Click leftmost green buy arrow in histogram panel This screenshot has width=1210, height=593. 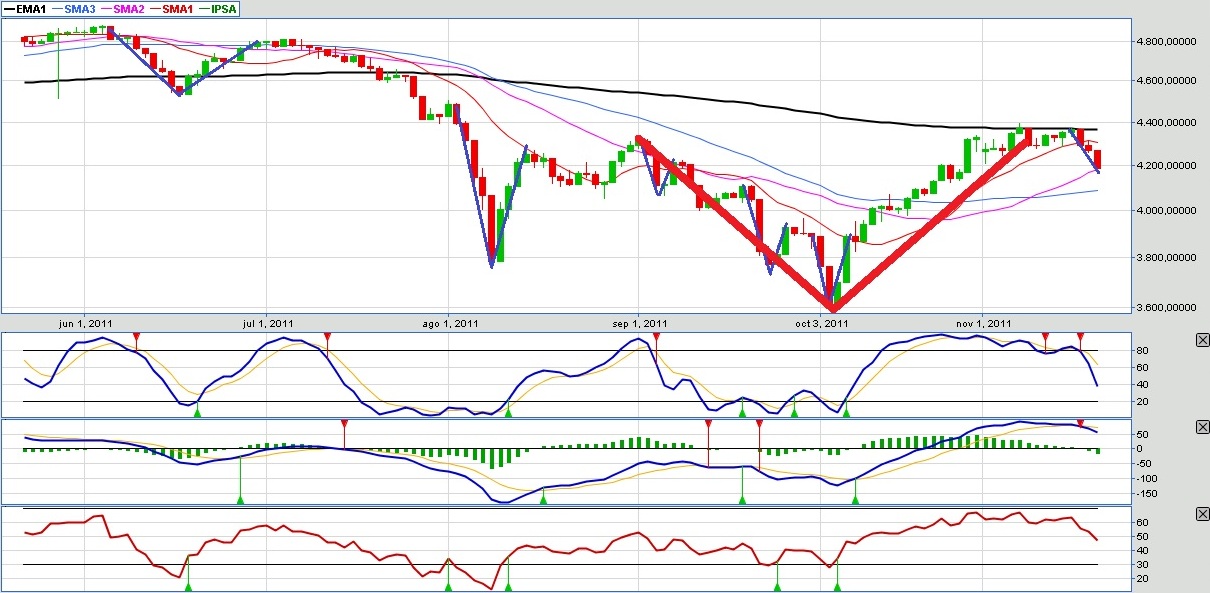pos(240,498)
